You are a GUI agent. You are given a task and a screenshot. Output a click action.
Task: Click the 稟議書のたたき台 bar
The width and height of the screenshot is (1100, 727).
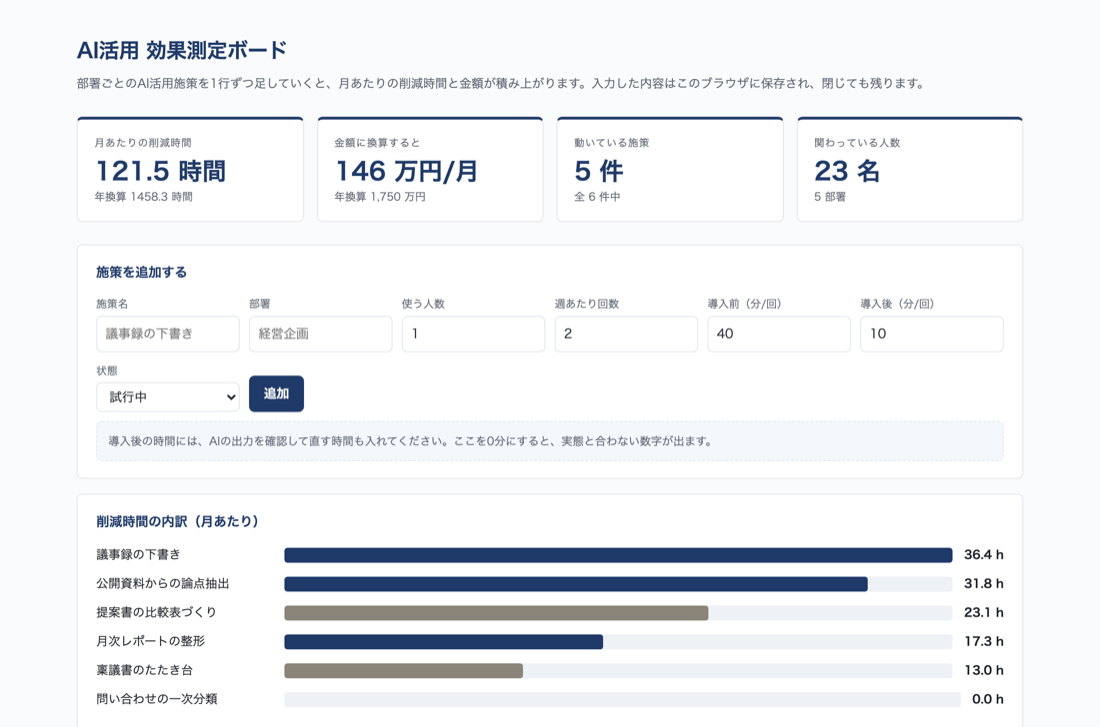618,671
